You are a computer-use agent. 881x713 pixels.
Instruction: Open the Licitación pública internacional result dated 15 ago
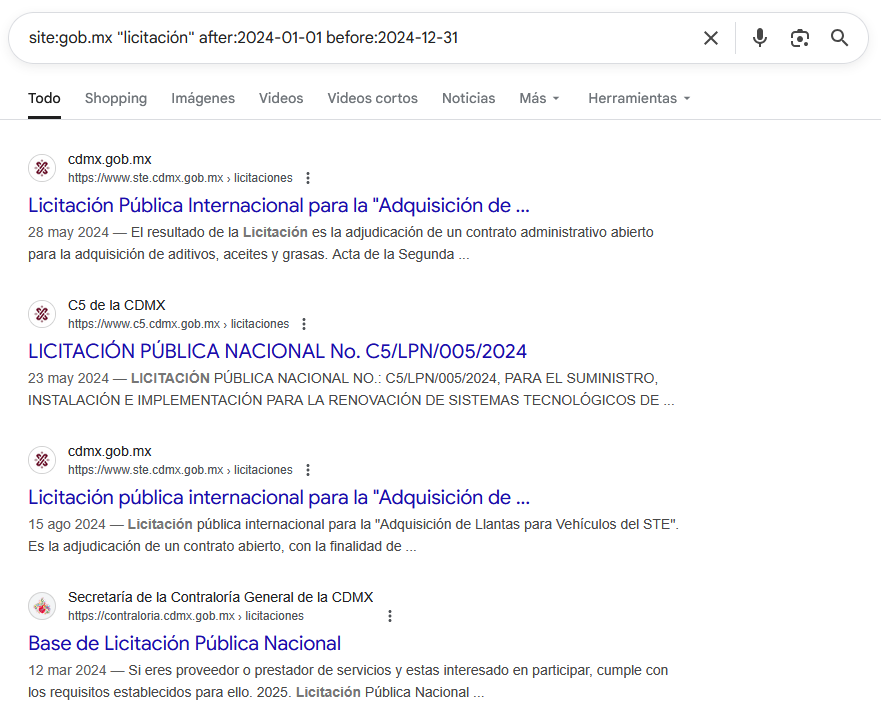click(279, 498)
